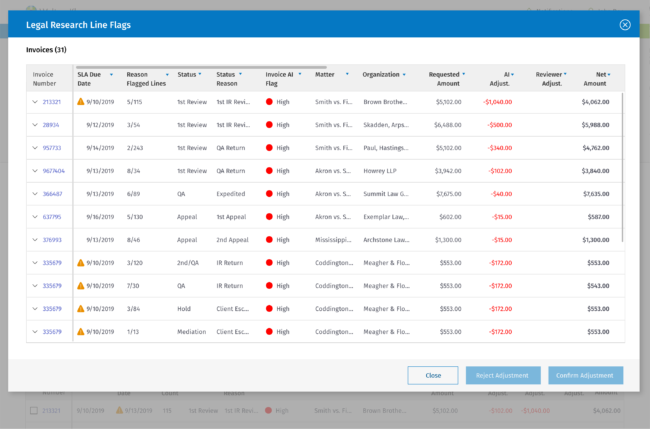650x429 pixels.
Task: Open invoice 366487 link
Action: (52, 194)
